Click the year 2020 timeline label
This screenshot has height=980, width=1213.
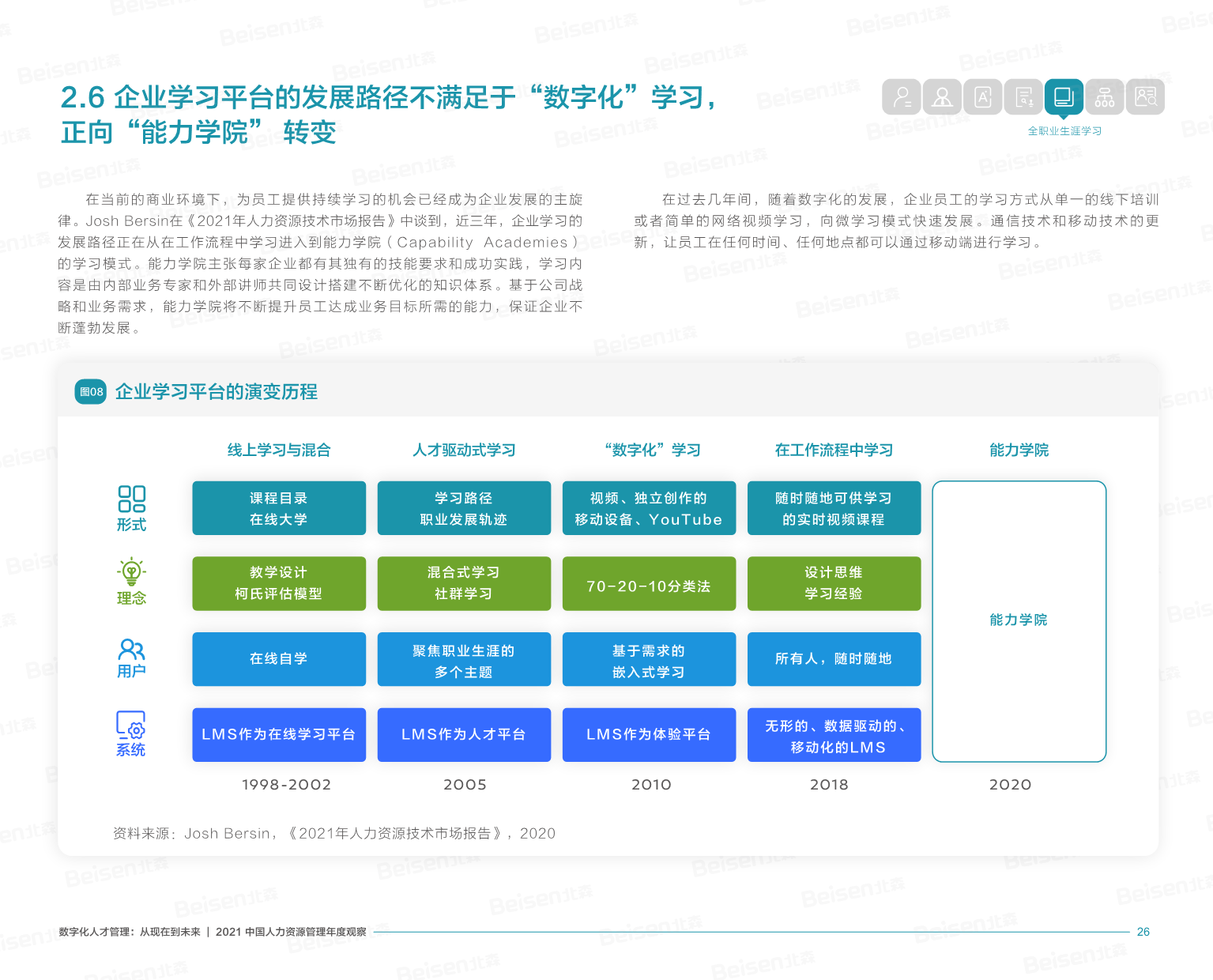[x=1010, y=785]
